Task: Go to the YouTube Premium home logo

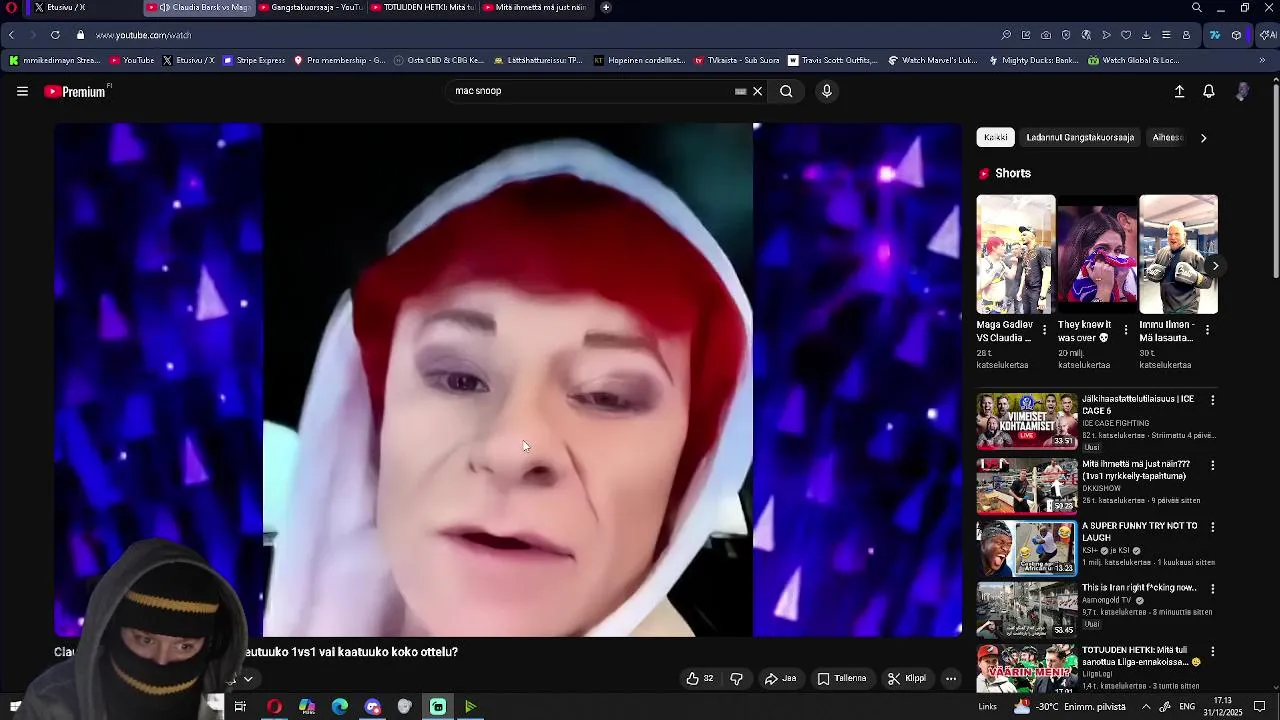Action: (77, 91)
